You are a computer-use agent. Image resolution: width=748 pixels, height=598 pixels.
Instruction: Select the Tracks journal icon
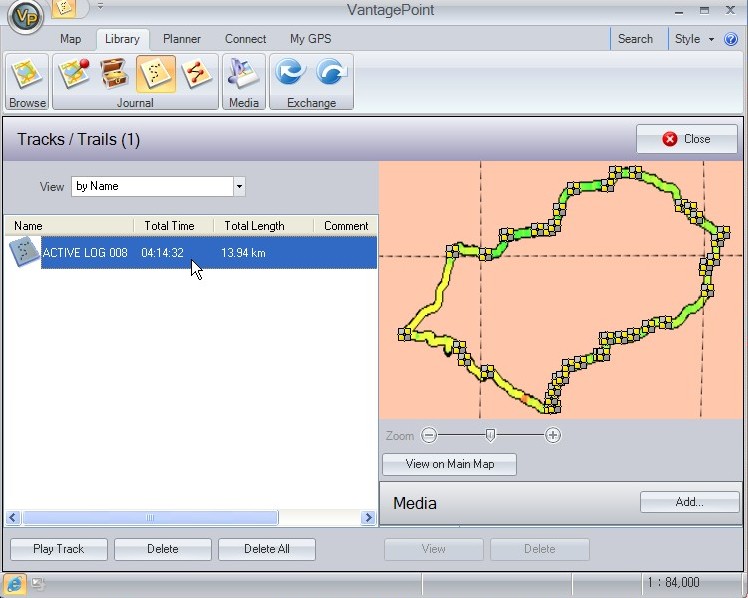click(x=156, y=73)
